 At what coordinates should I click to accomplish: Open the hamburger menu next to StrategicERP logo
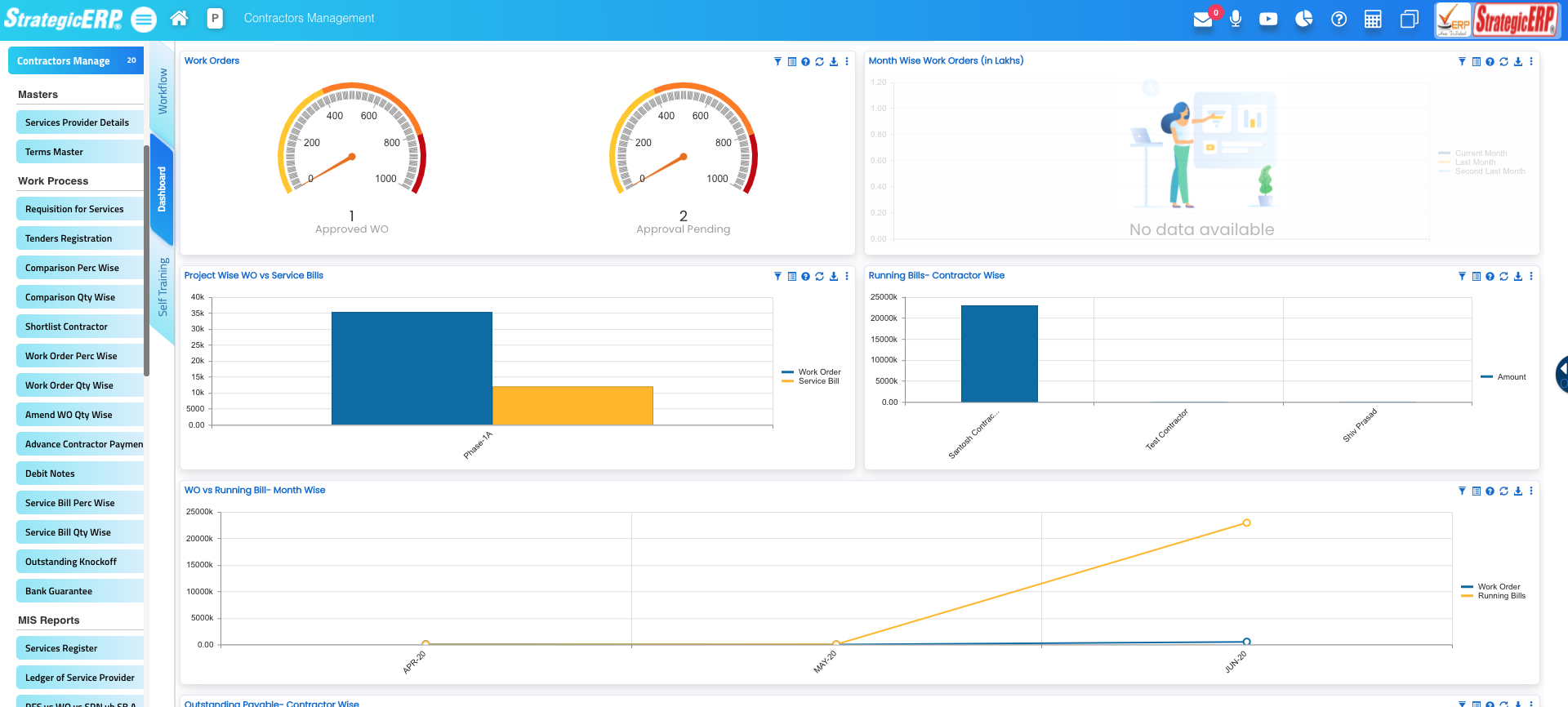click(144, 19)
